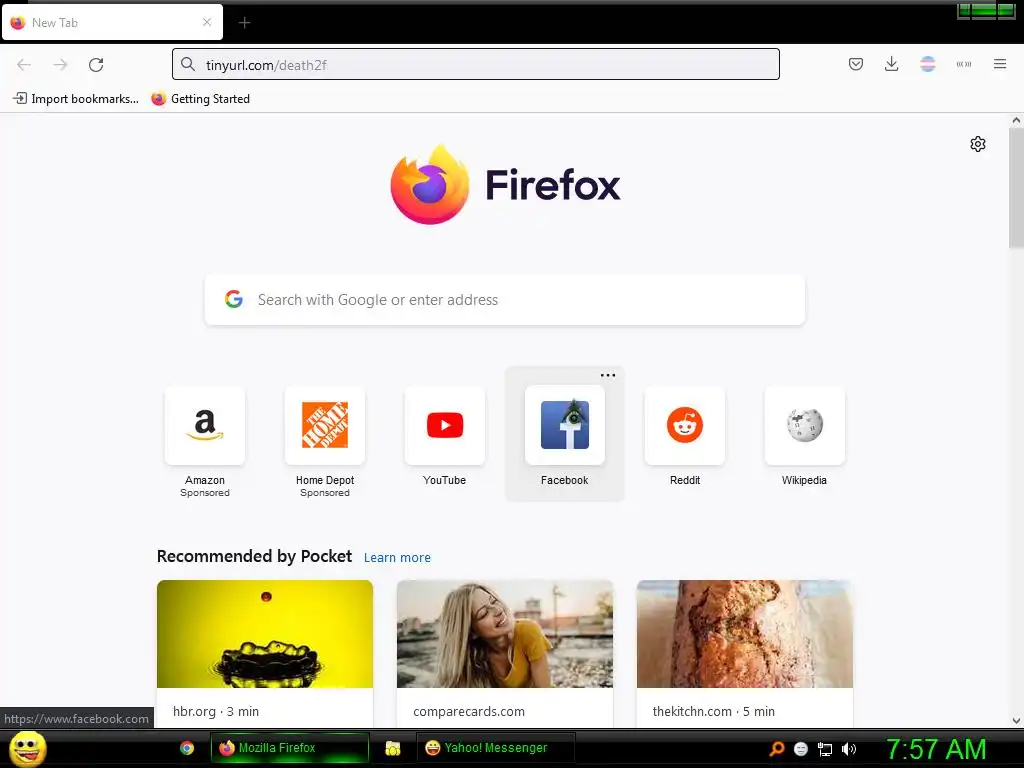Click Import bookmarks in bookmarks toolbar

point(76,99)
